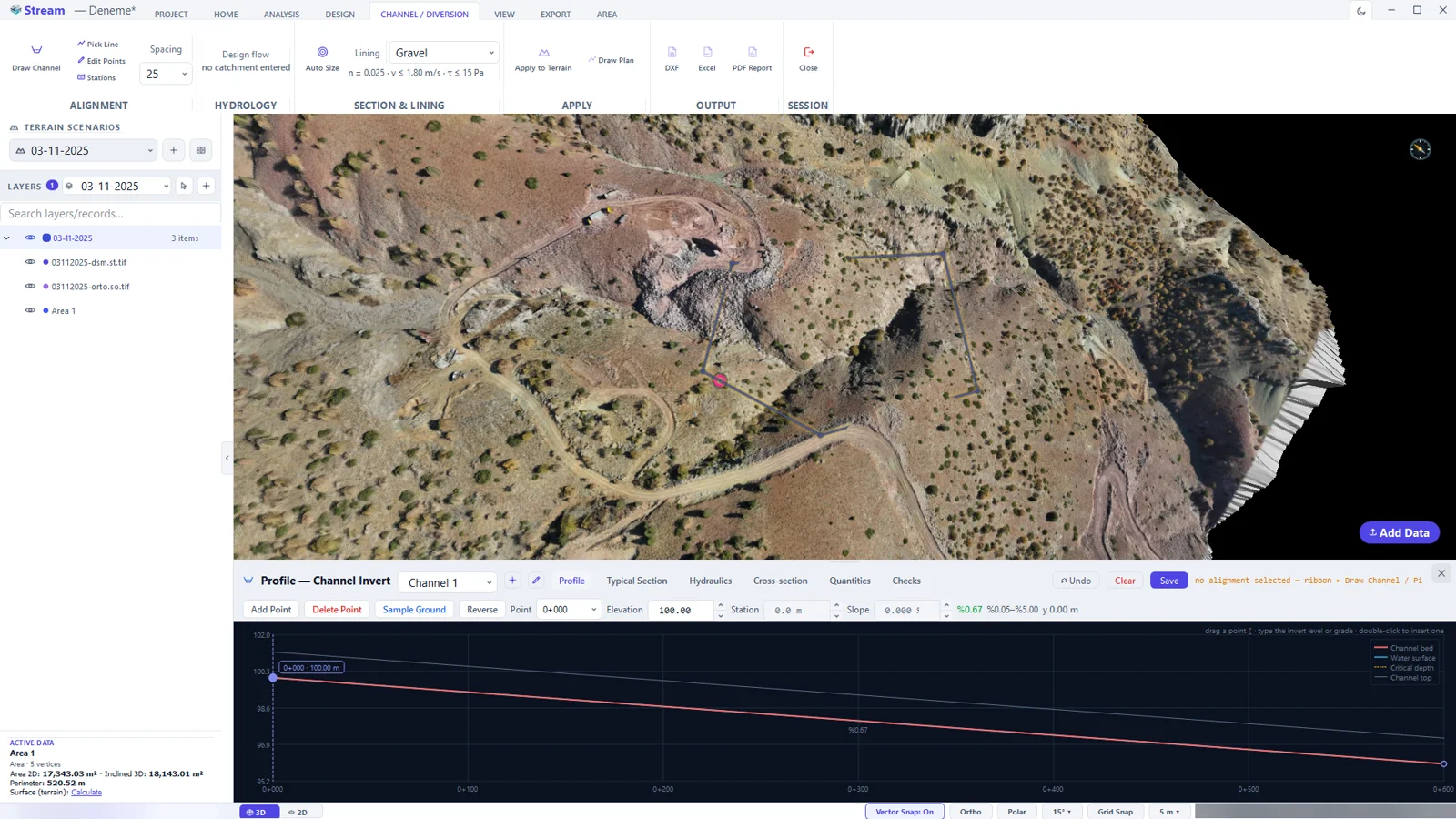This screenshot has width=1456, height=819.
Task: Click the Calculate surface link
Action: pyautogui.click(x=86, y=793)
